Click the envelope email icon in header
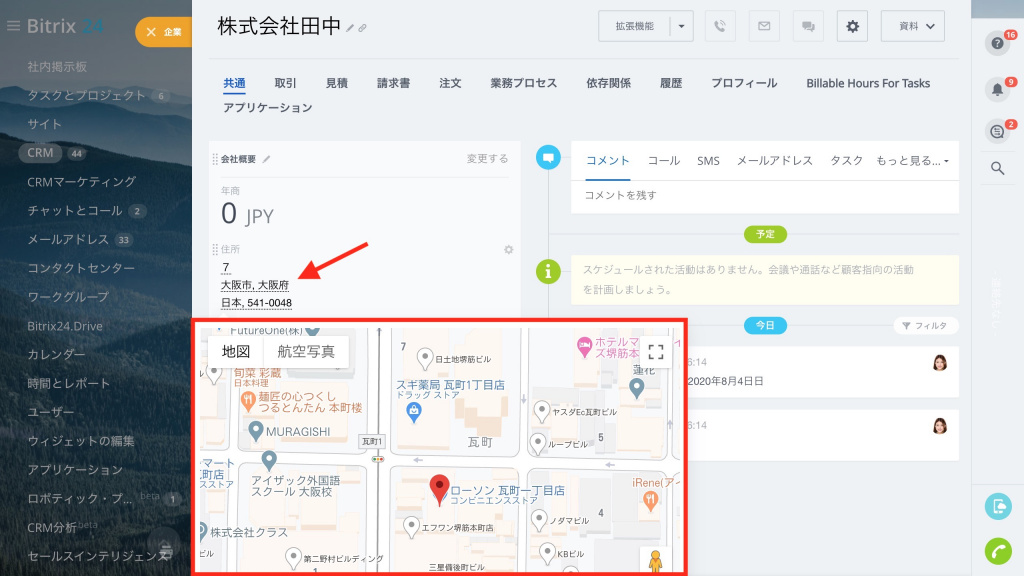This screenshot has height=576, width=1024. 764,26
